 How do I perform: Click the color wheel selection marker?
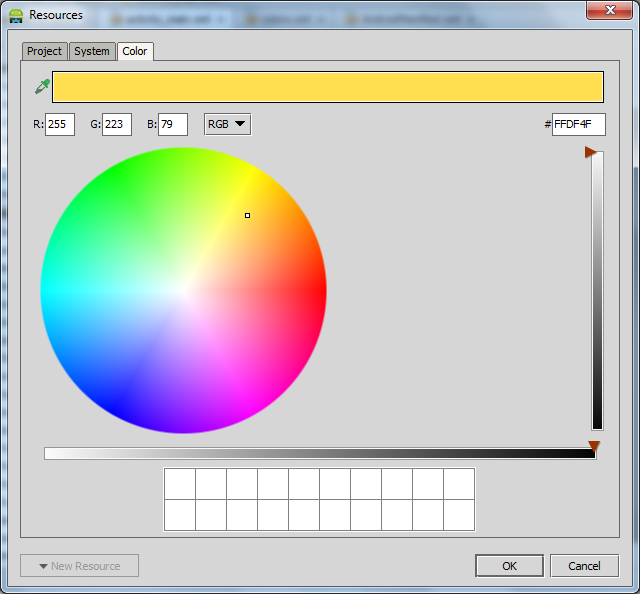coord(247,216)
